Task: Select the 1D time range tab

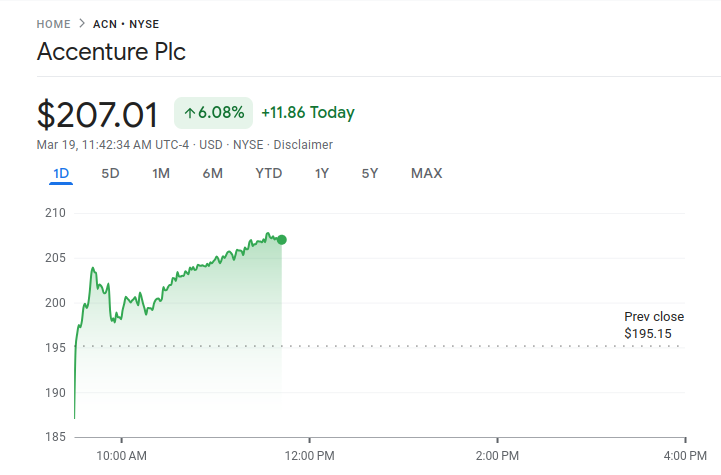Action: coord(61,173)
